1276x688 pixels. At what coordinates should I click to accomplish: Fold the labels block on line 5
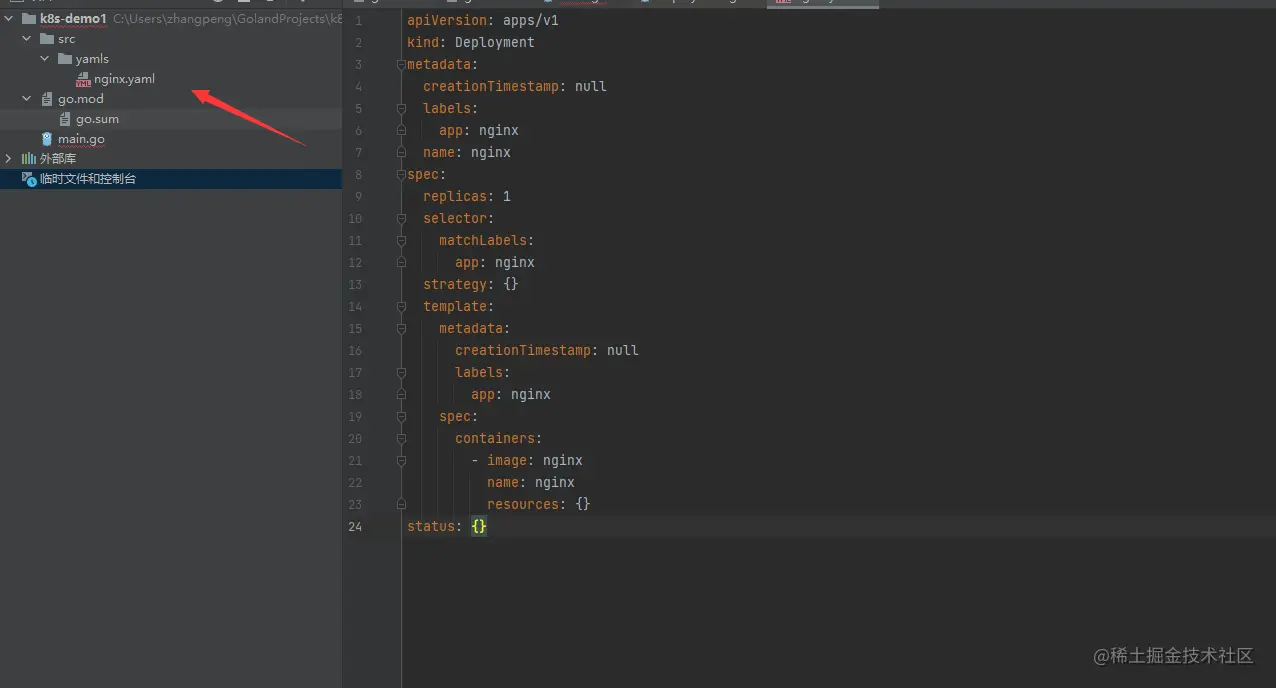tap(401, 109)
